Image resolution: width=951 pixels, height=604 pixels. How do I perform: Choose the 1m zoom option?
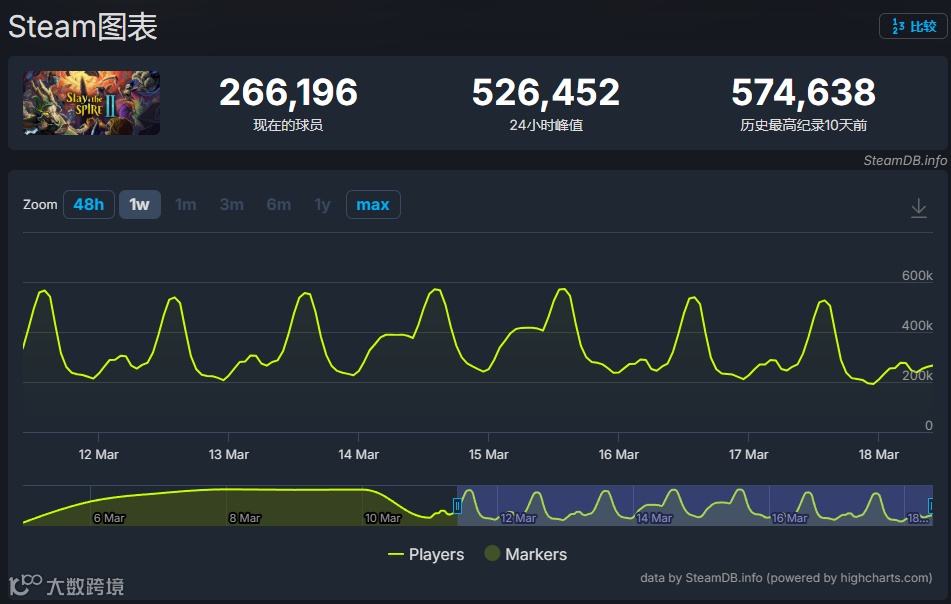[x=186, y=204]
